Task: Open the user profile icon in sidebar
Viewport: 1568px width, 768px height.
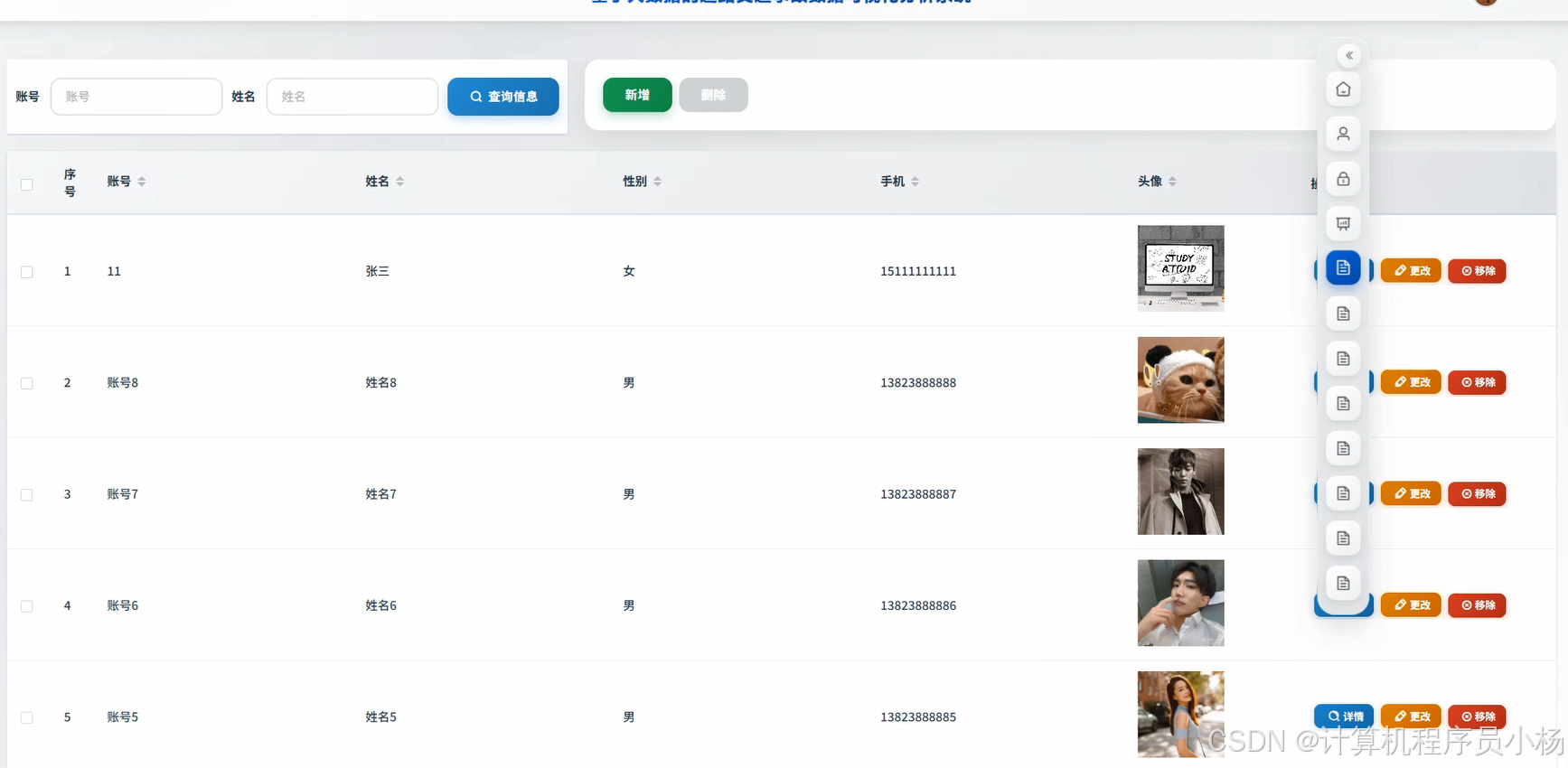Action: click(x=1343, y=134)
